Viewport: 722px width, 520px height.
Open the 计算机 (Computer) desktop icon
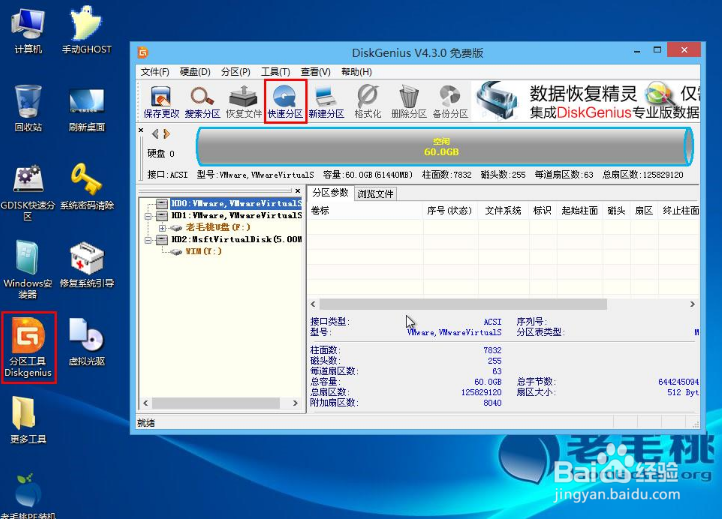click(28, 31)
